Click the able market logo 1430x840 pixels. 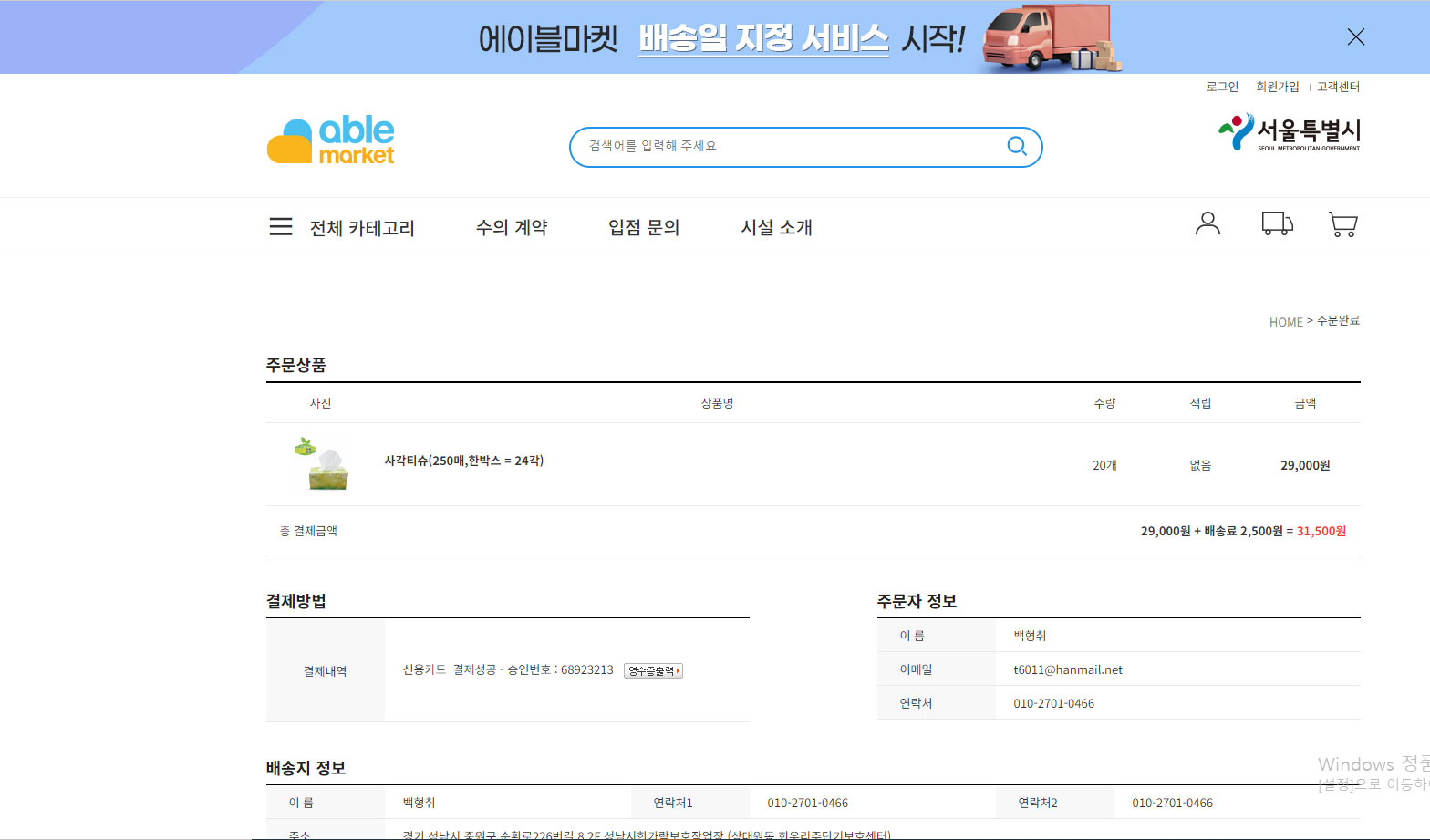pyautogui.click(x=330, y=141)
